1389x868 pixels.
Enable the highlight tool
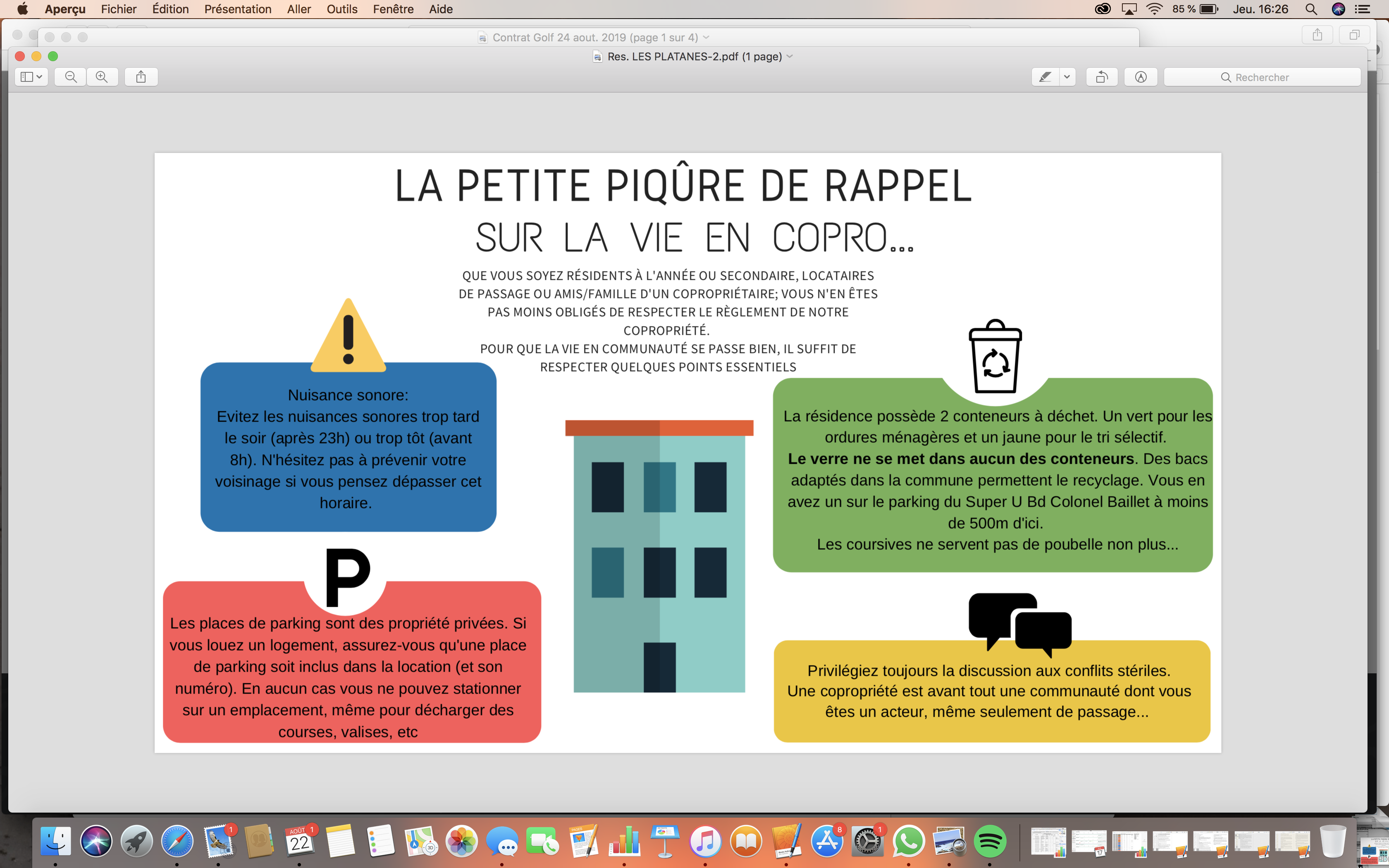(1045, 76)
